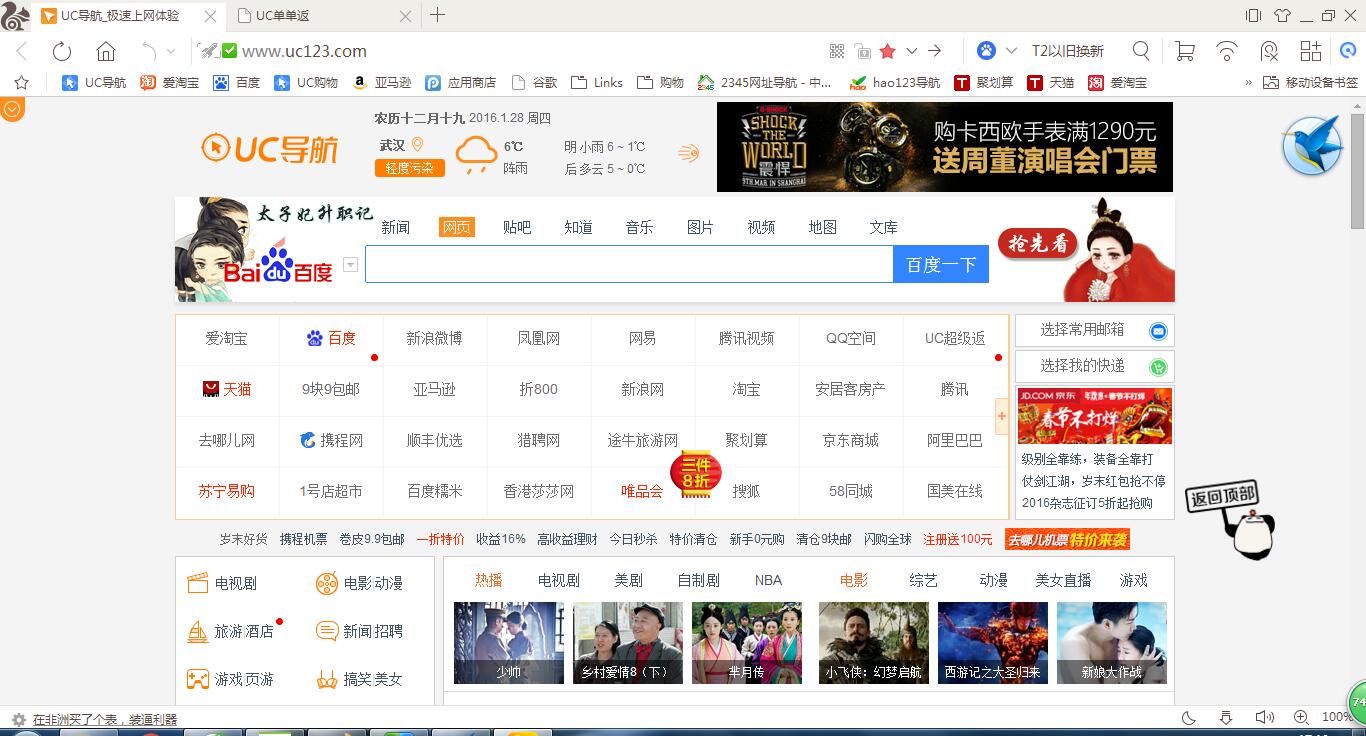Click the Baidu search input field
The width and height of the screenshot is (1366, 736).
pyautogui.click(x=628, y=265)
